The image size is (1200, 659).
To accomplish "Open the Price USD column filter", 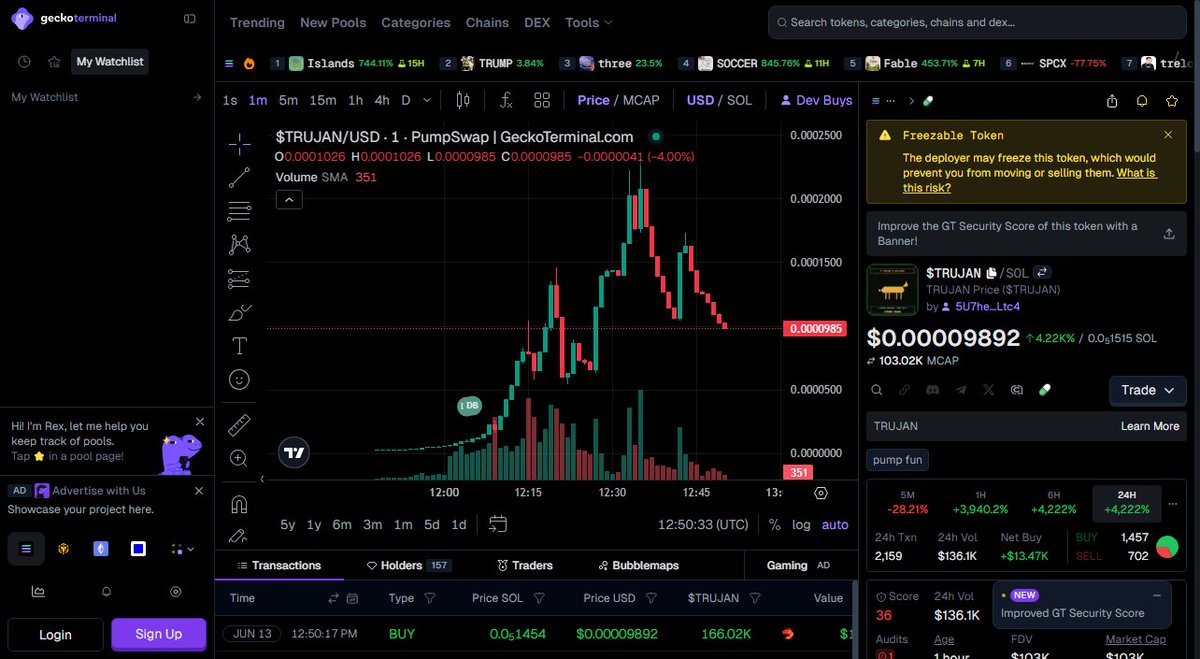I will coord(651,598).
